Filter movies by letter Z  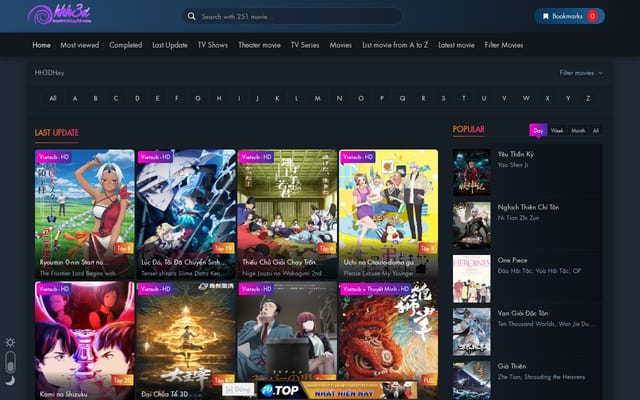click(588, 98)
